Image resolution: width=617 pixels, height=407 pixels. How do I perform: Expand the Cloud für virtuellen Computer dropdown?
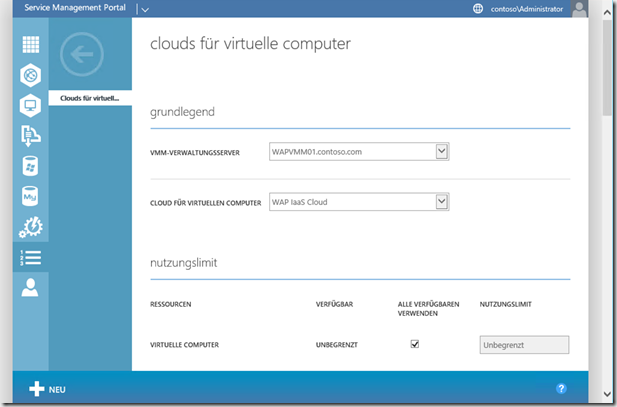click(441, 202)
